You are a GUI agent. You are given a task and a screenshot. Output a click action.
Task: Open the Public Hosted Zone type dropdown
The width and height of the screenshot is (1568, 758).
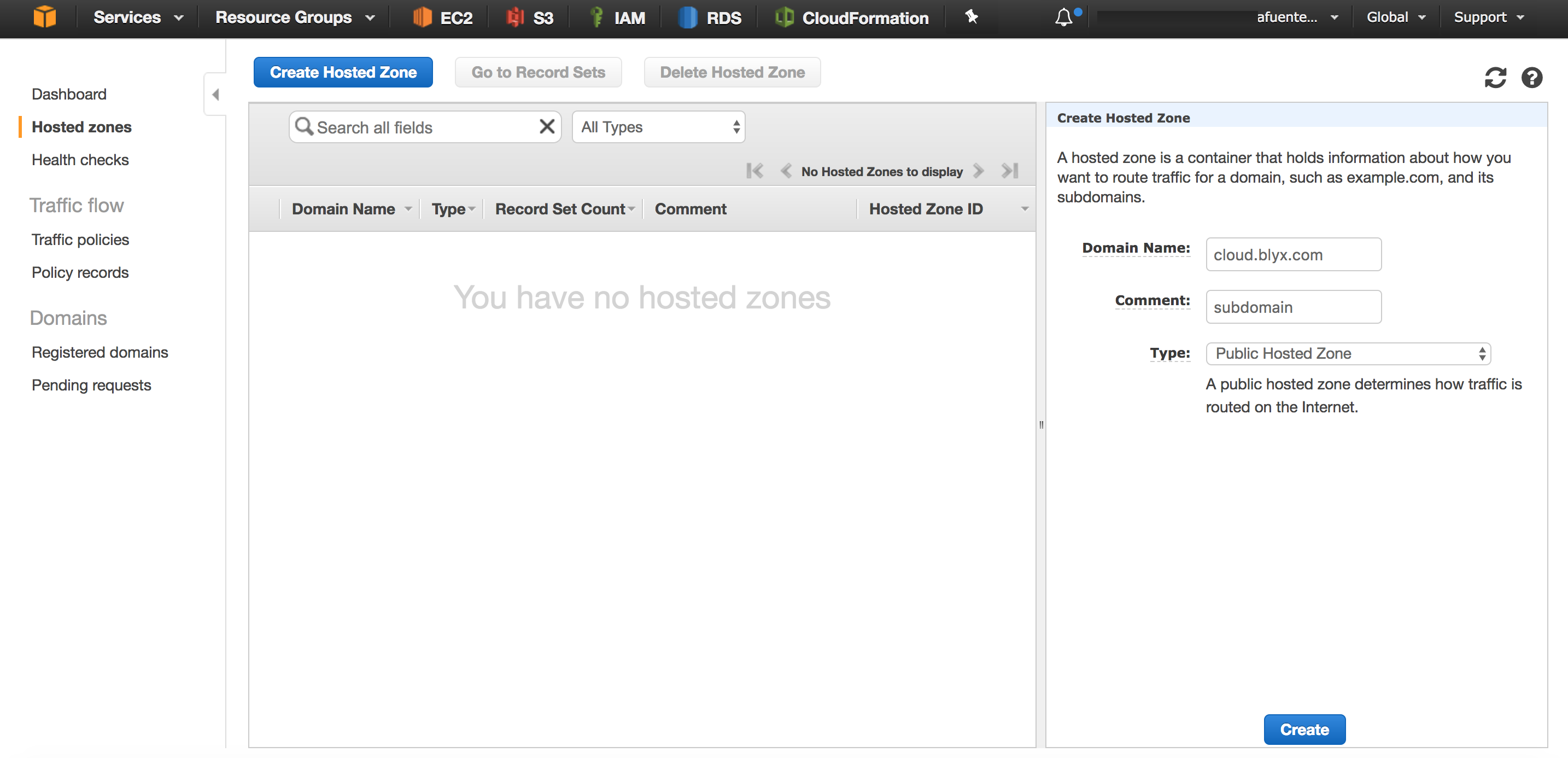click(x=1348, y=354)
